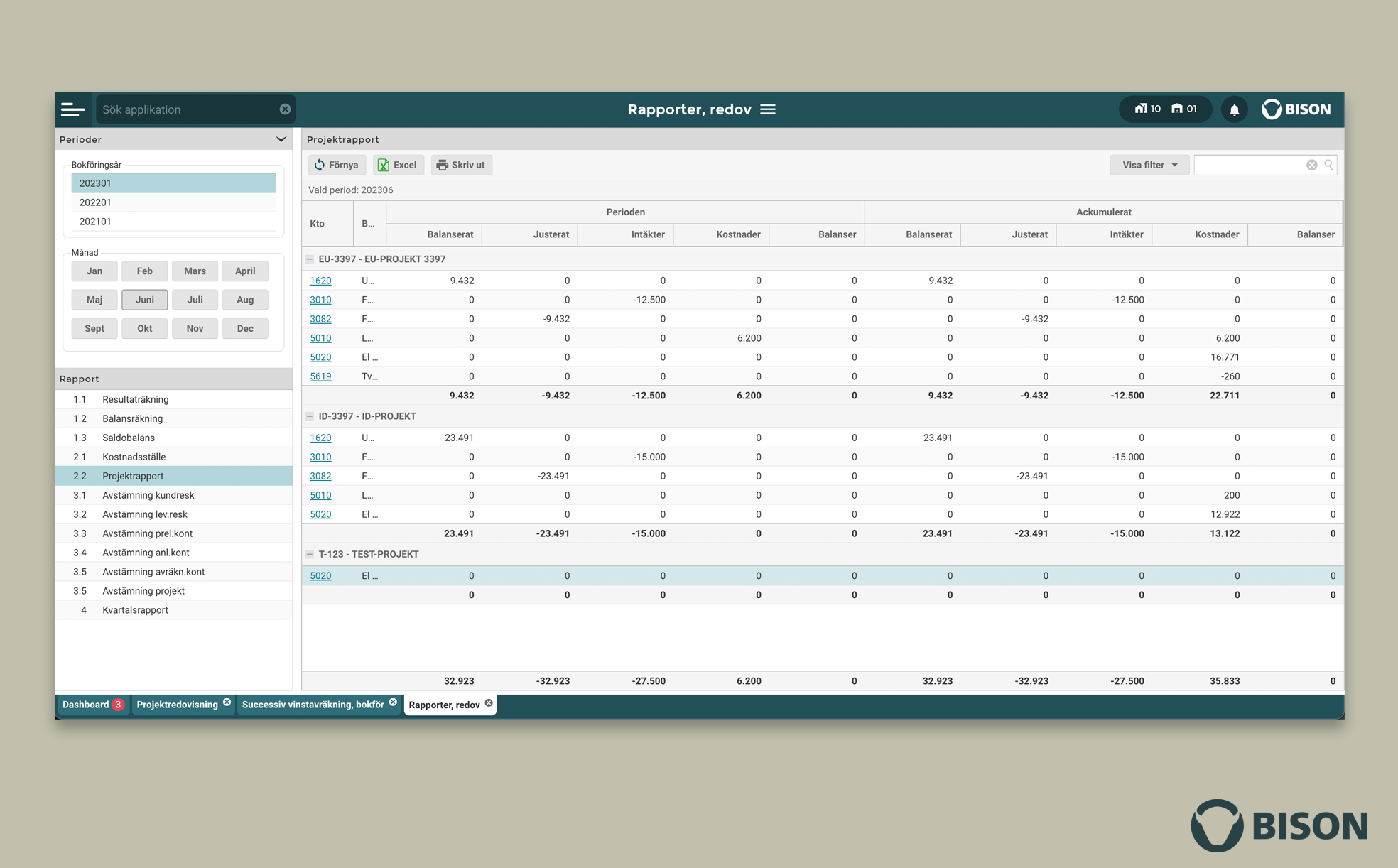Select month Sept
This screenshot has width=1398, height=868.
pyautogui.click(x=94, y=328)
